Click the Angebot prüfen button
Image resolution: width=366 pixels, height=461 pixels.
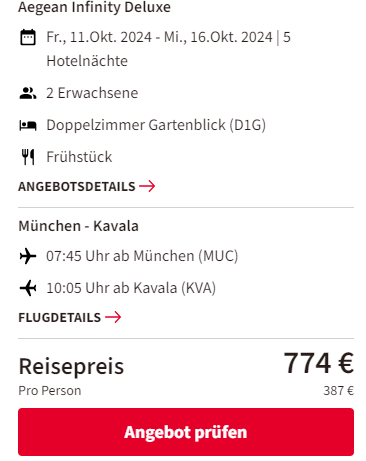[x=186, y=432]
